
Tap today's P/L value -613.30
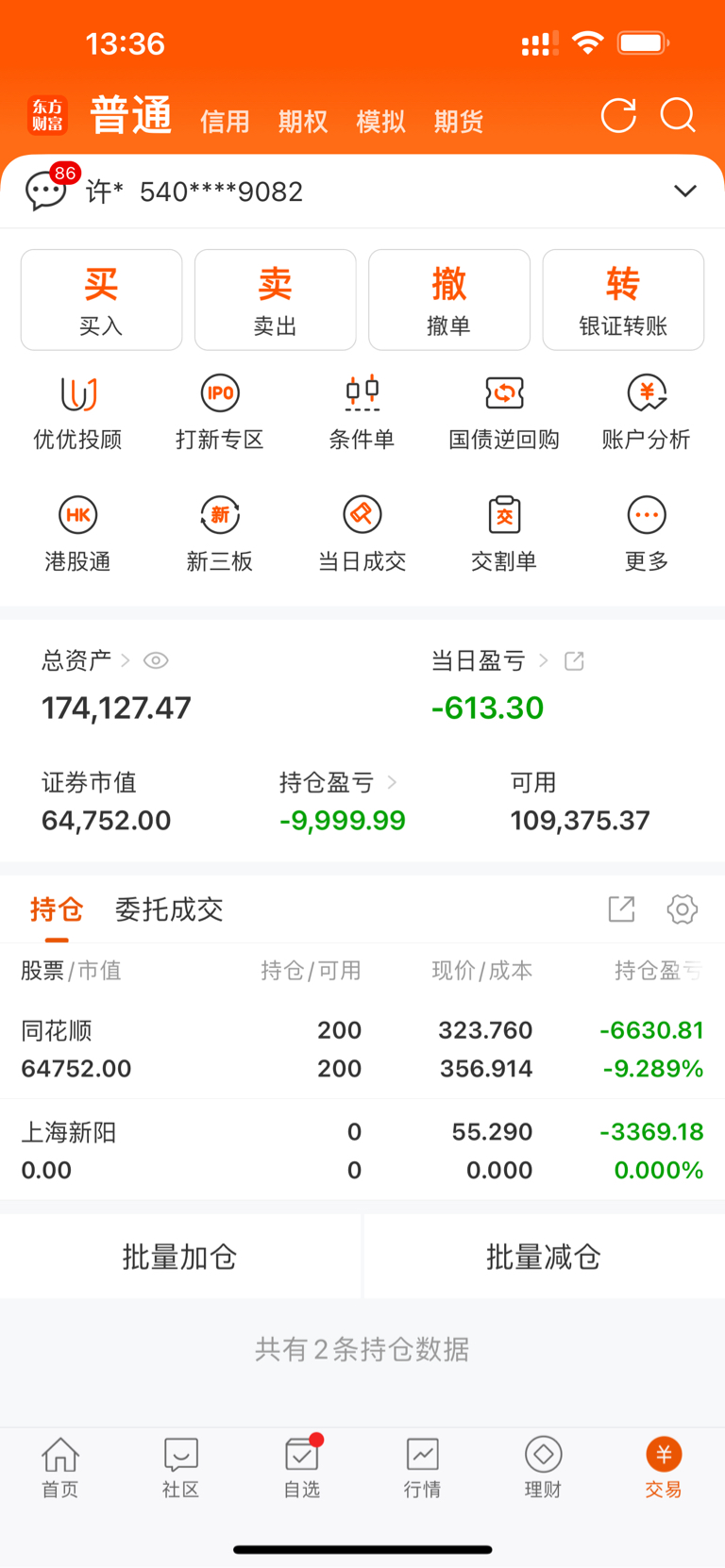point(487,708)
